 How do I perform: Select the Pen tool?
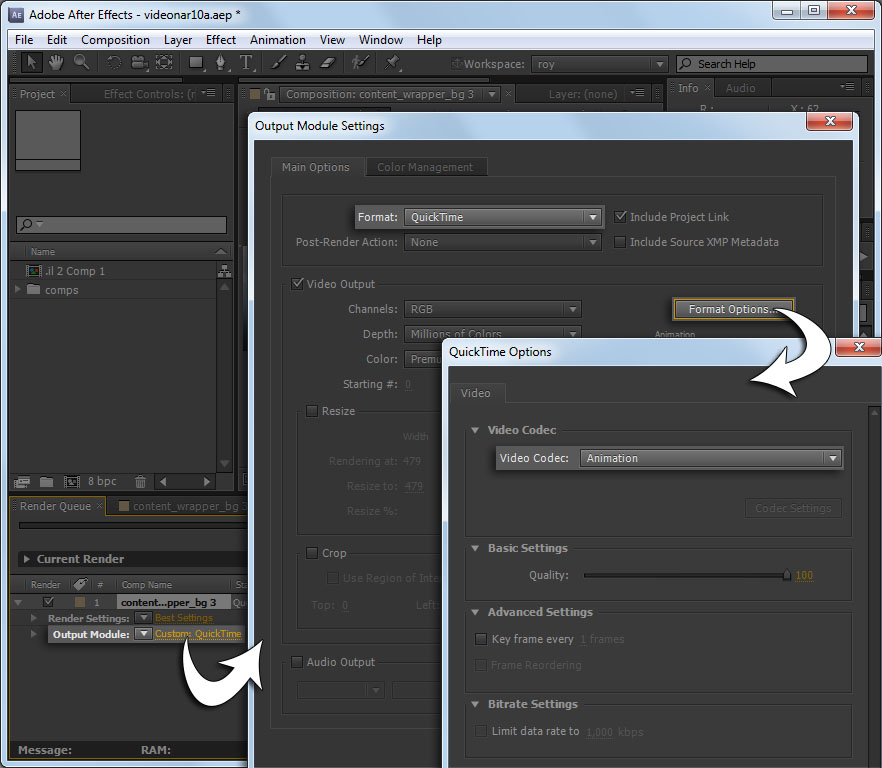(221, 62)
